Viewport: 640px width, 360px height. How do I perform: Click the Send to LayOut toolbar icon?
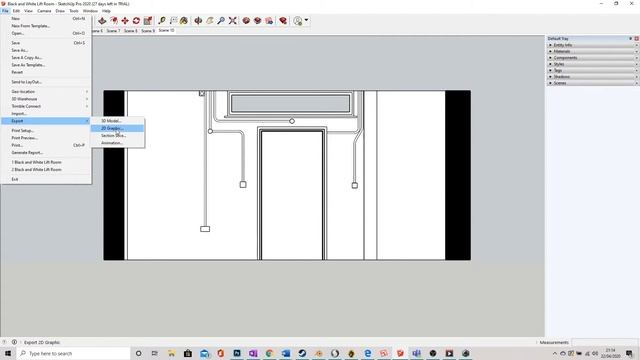pos(269,20)
